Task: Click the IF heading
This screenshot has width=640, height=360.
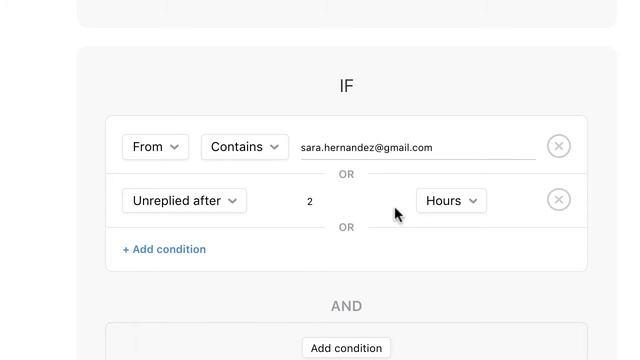Action: [347, 86]
